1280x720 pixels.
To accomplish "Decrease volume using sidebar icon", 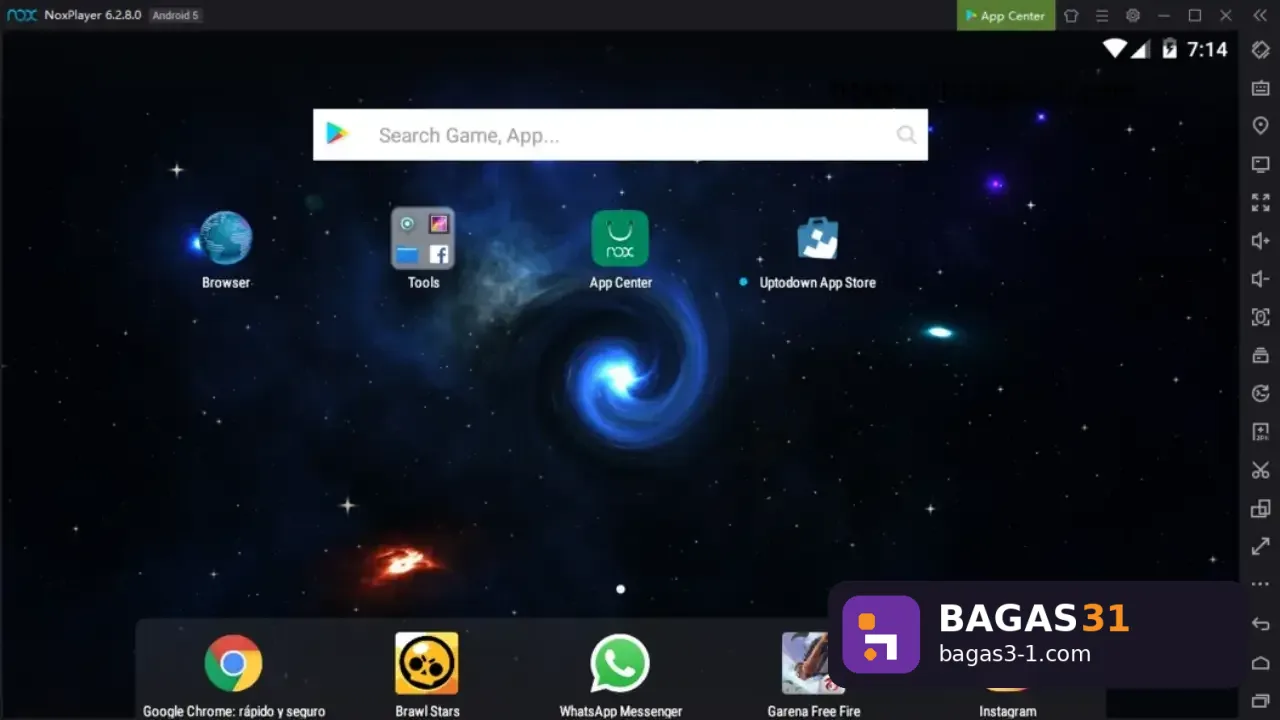I will [1261, 279].
